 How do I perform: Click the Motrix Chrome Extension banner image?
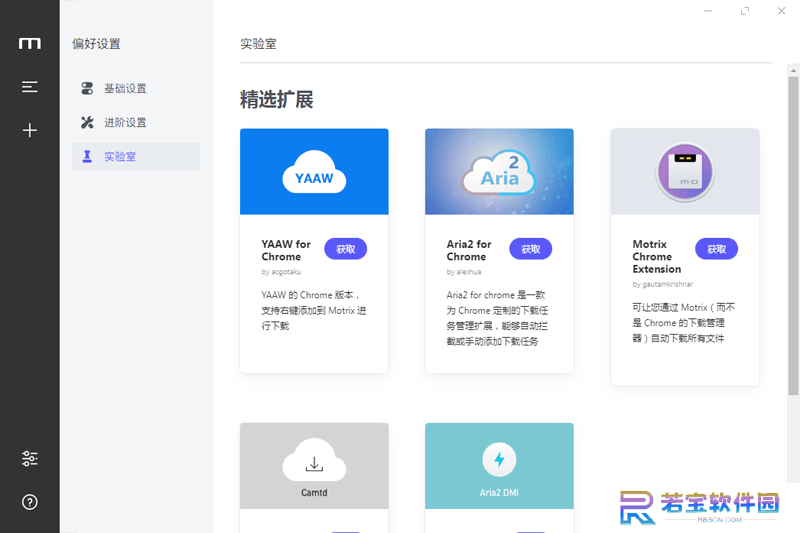tap(685, 171)
